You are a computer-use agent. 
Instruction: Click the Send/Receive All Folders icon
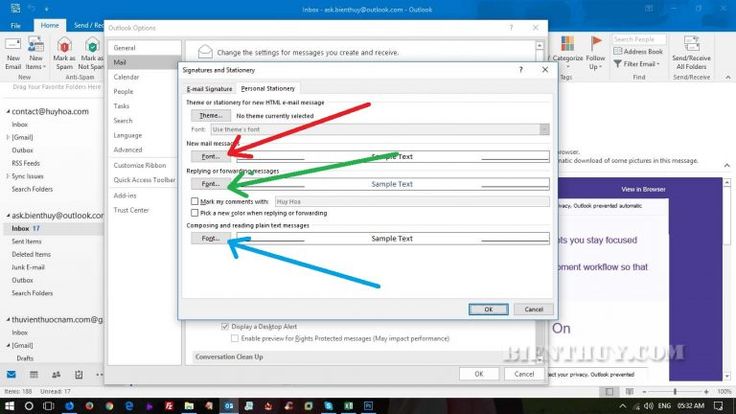tap(691, 44)
